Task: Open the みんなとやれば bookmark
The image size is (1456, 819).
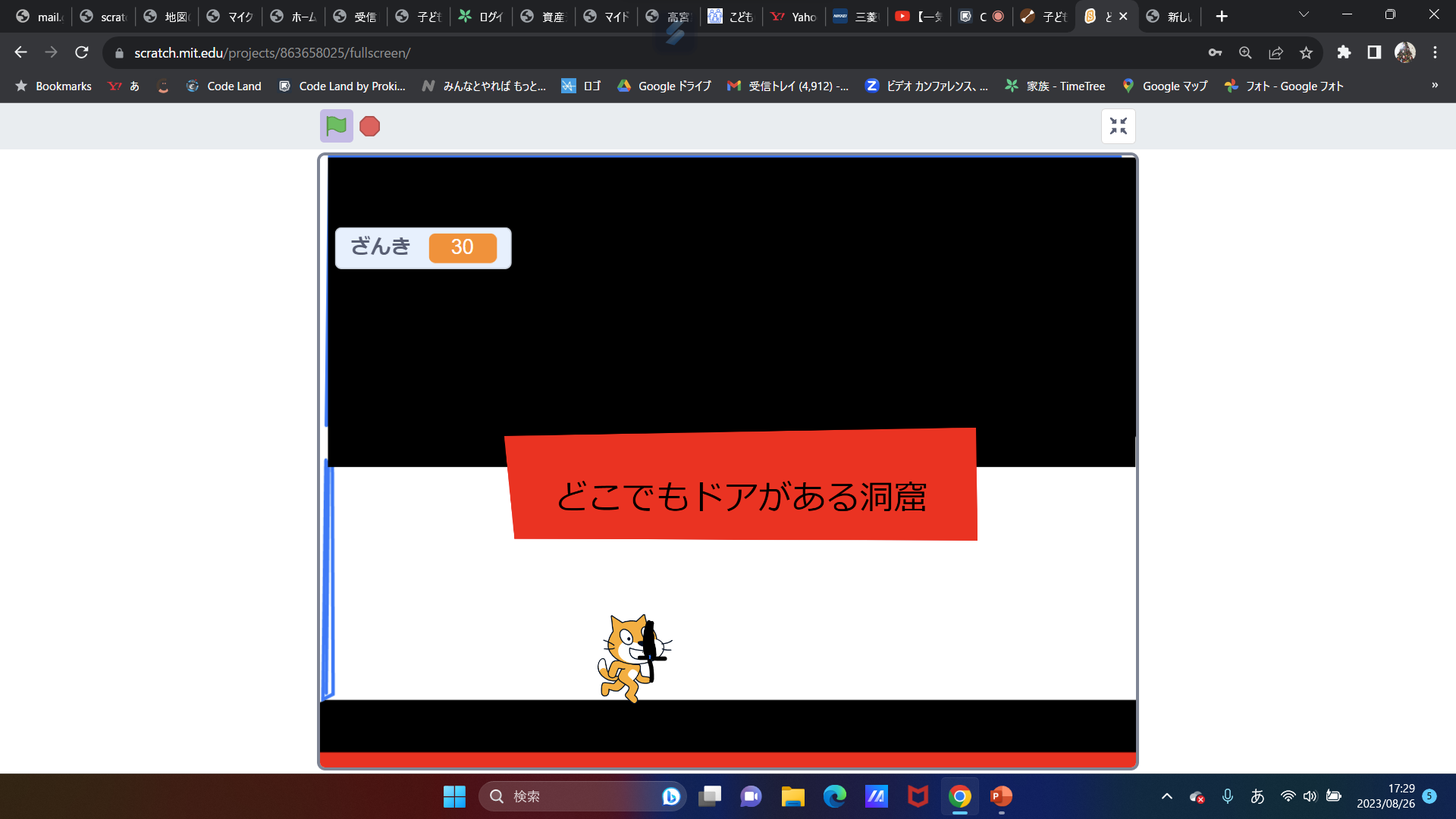Action: tap(485, 86)
